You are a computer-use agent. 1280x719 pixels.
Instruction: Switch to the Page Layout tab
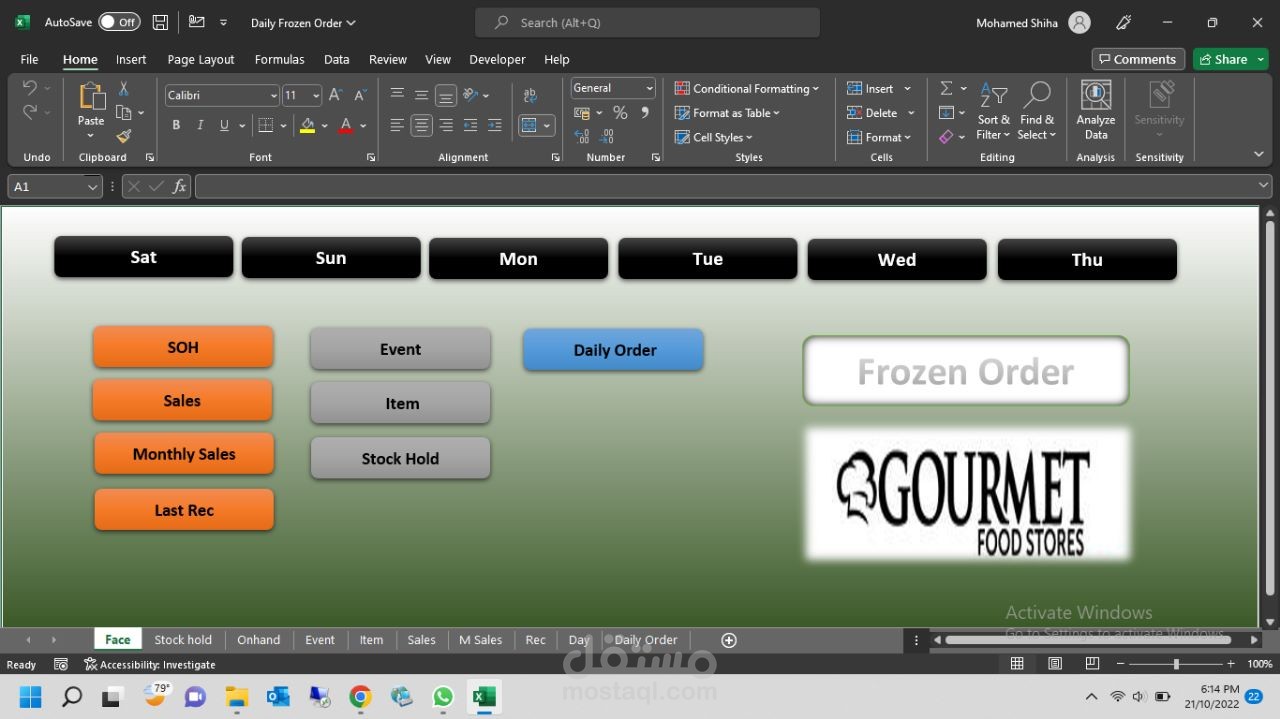[201, 59]
